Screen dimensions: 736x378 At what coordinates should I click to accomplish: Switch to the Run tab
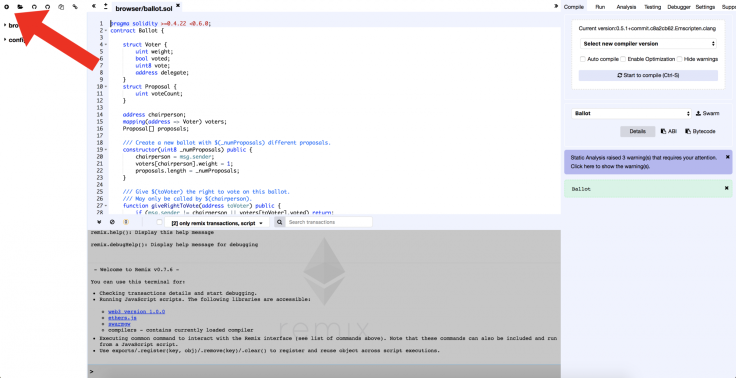(600, 7)
